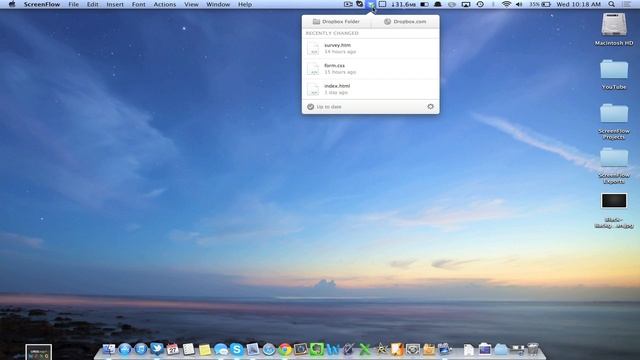Open Spotlight search magnifier
The height and width of the screenshot is (360, 640).
click(611, 4)
